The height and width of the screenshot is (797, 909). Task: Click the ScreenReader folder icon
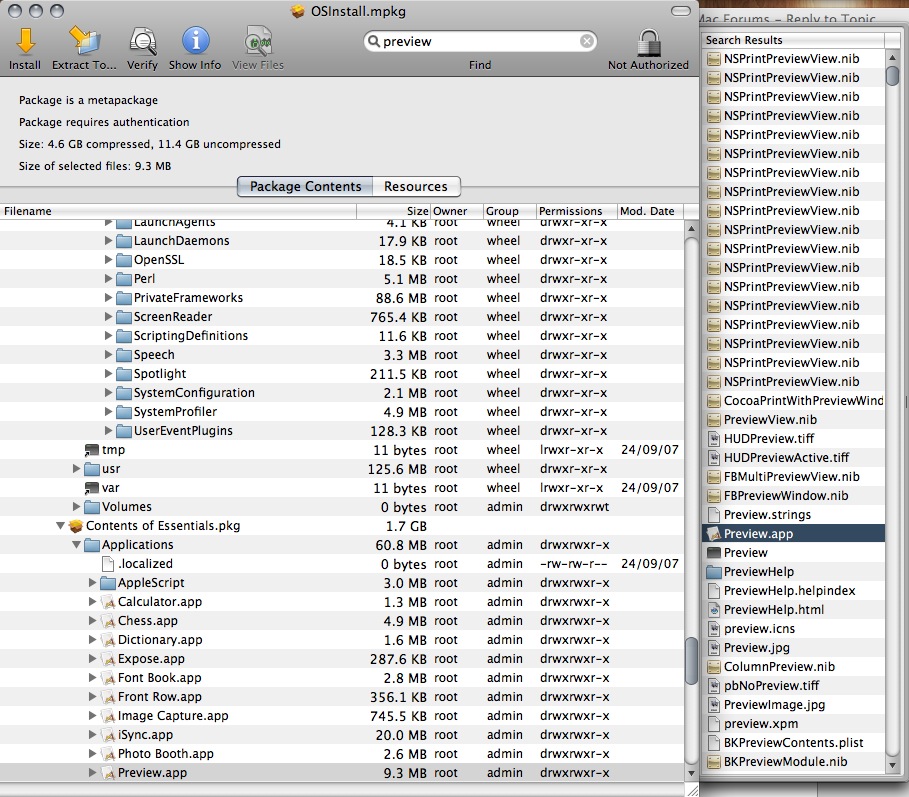tap(123, 317)
